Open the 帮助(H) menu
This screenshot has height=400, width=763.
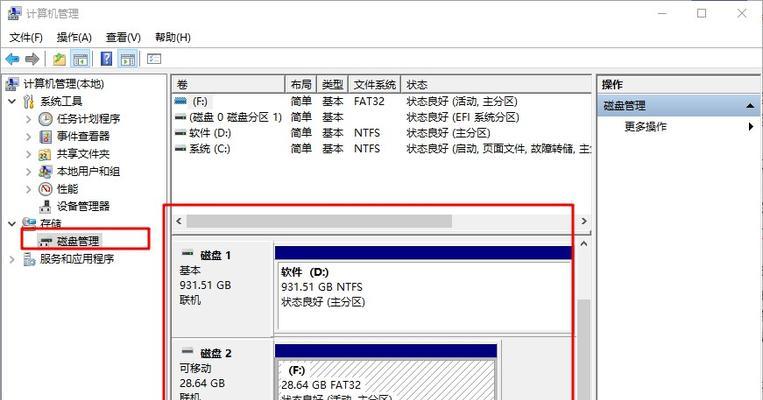tap(173, 37)
